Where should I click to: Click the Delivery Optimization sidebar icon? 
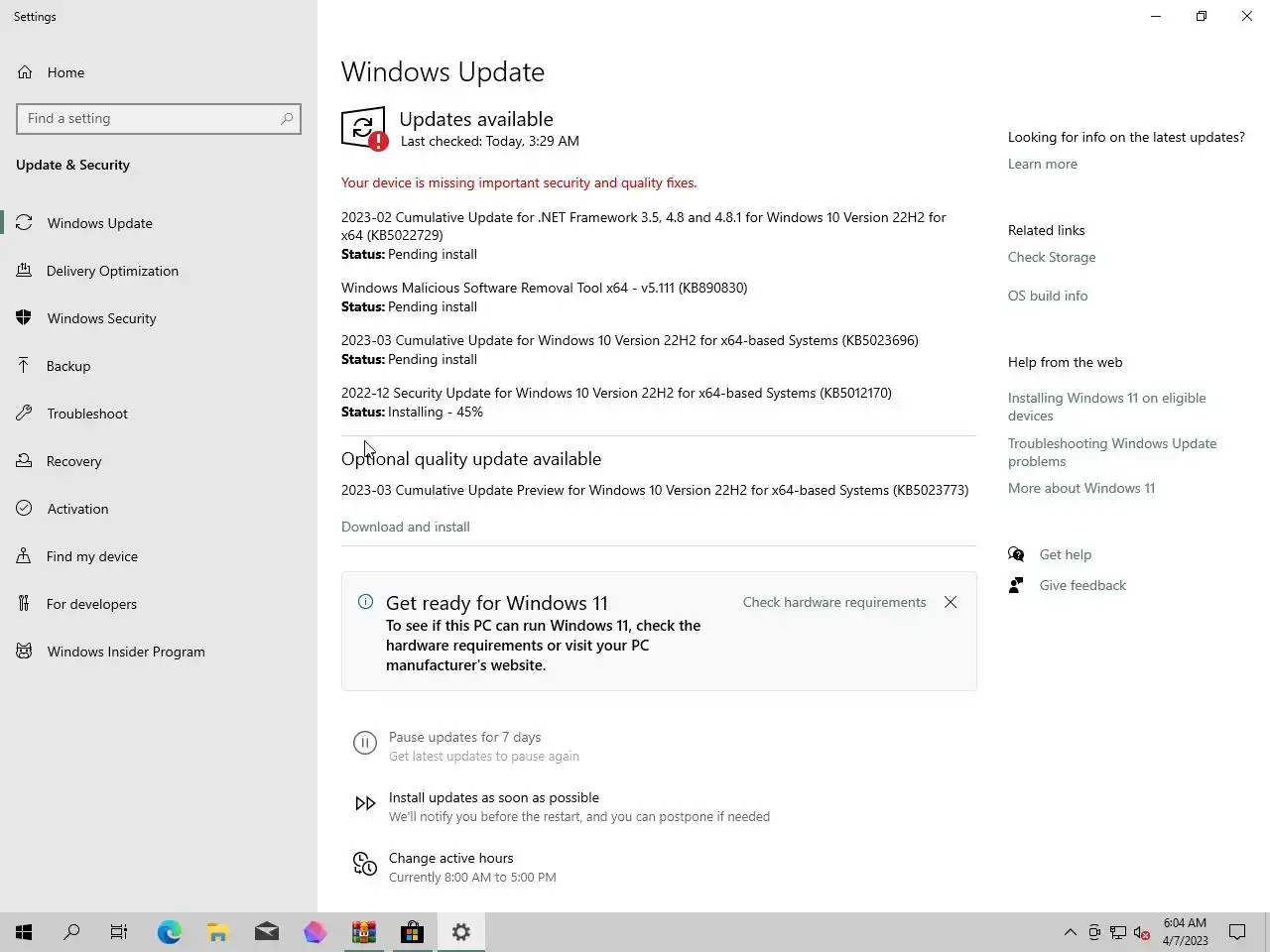tap(25, 271)
